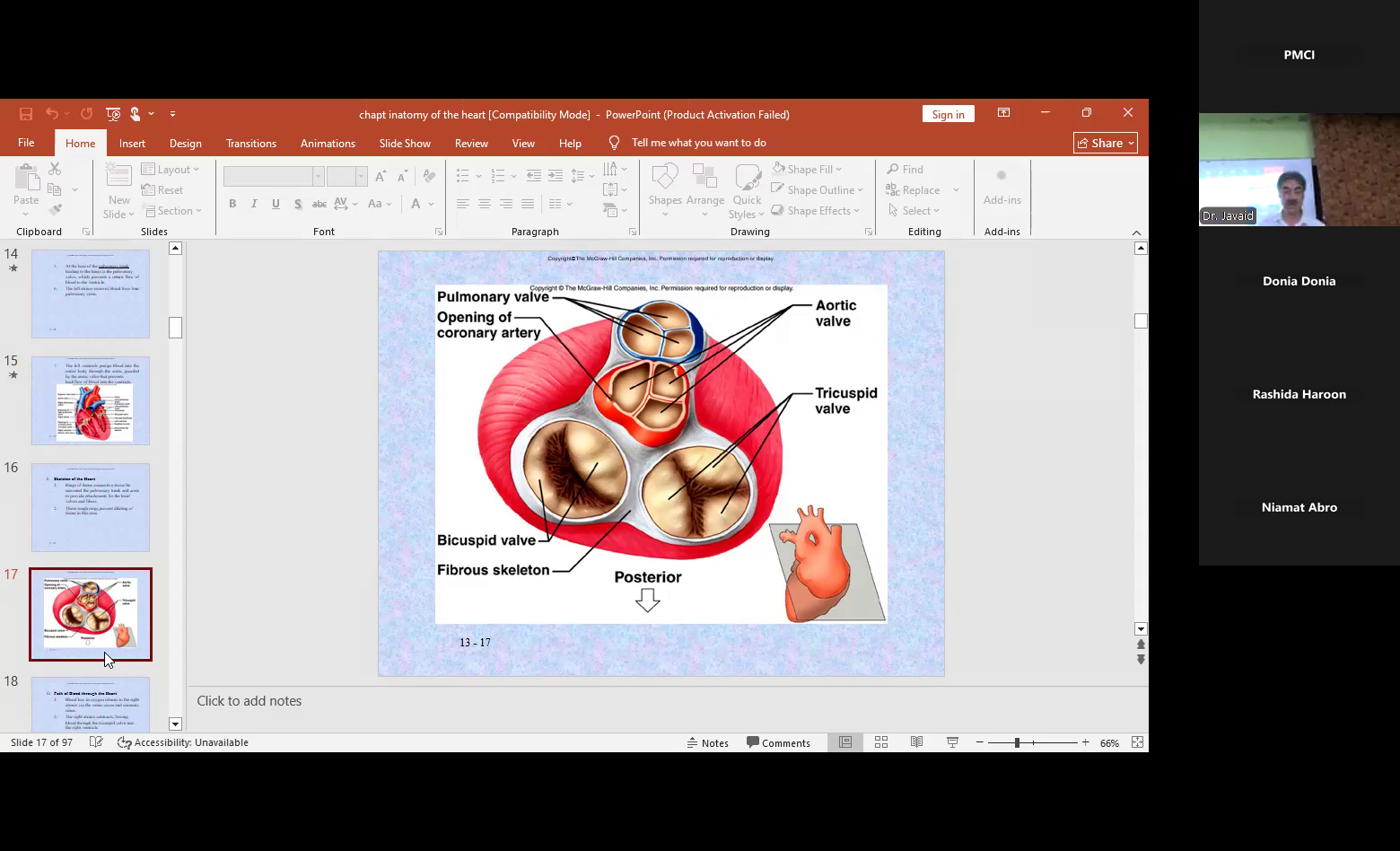Click the Accessibility: Unavailable status button
The width and height of the screenshot is (1400, 851).
pyautogui.click(x=183, y=742)
